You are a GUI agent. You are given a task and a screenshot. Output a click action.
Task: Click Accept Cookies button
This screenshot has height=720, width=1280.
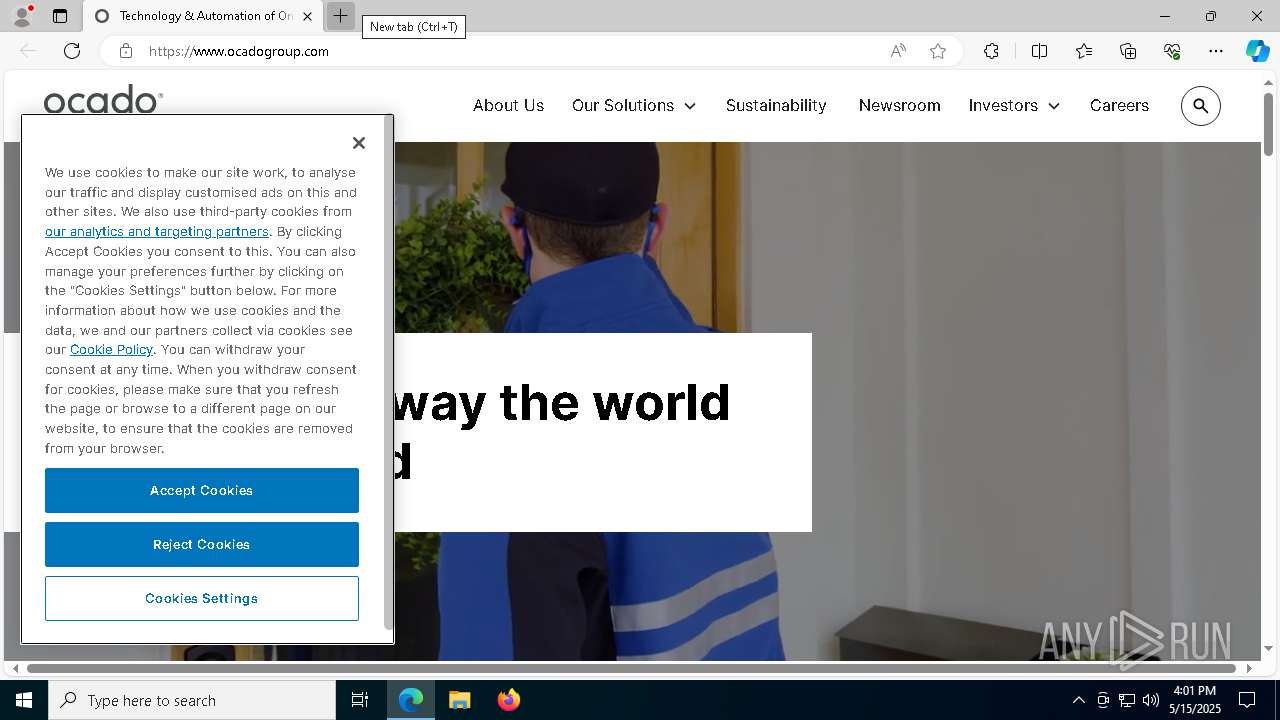[x=202, y=491]
